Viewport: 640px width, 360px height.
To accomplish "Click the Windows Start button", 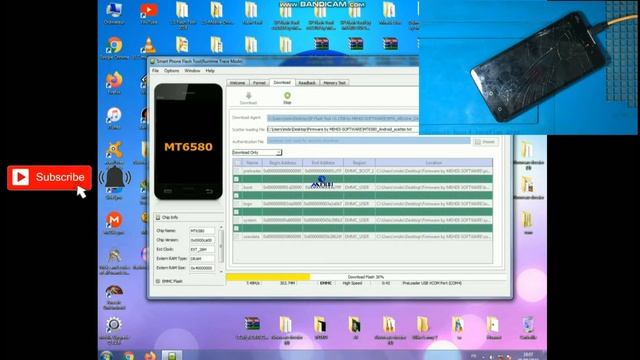I will tap(107, 356).
